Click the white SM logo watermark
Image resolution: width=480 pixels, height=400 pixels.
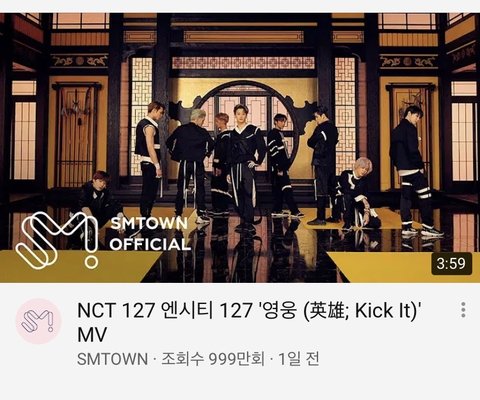point(57,240)
